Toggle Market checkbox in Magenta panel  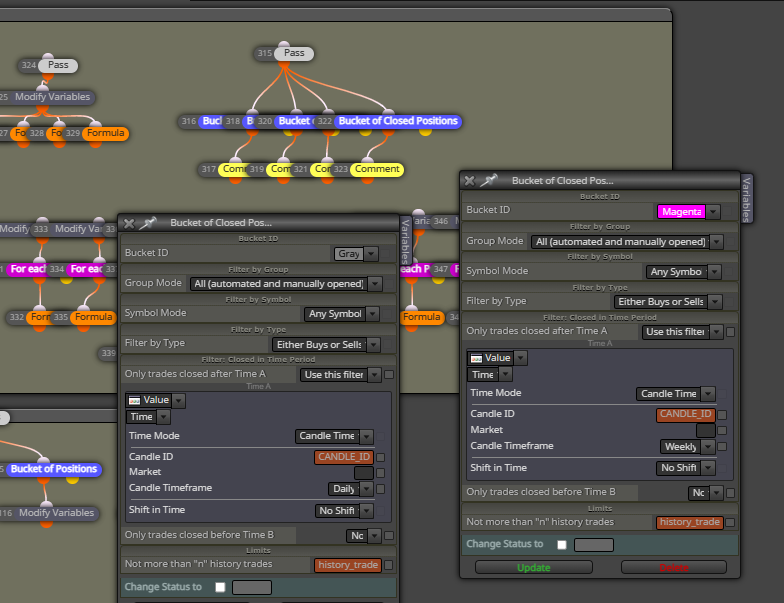point(722,430)
